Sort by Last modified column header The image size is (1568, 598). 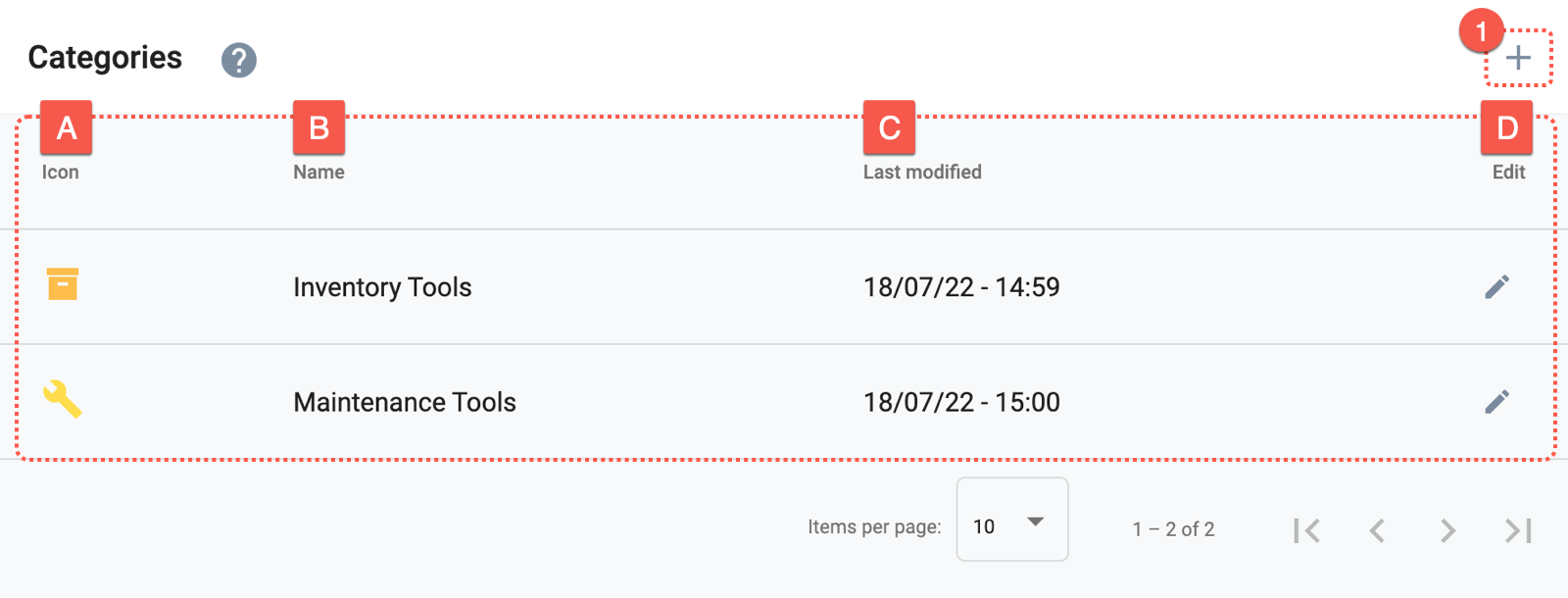[x=922, y=172]
